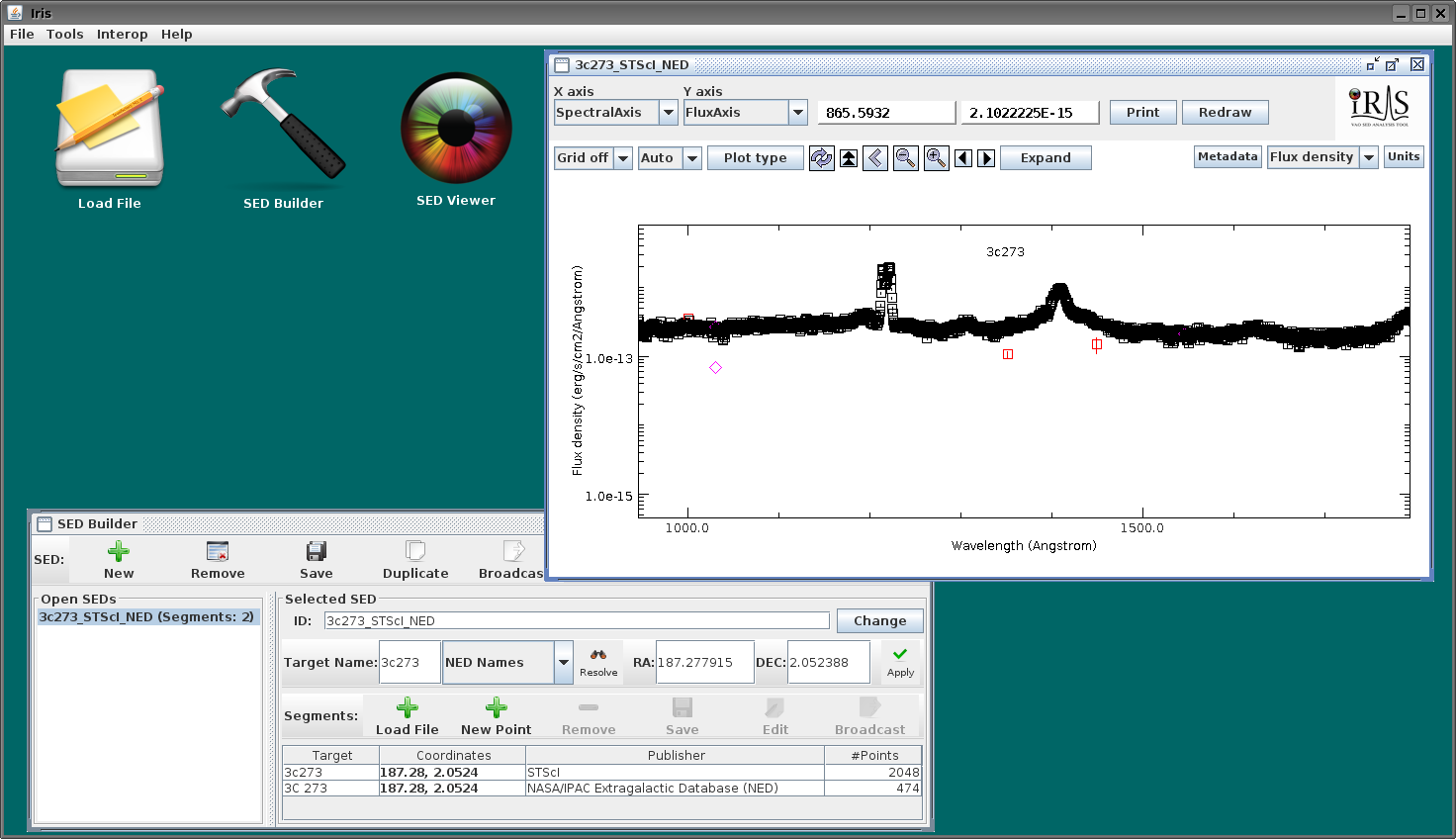Click the Plot type button
This screenshot has width=1456, height=839.
coord(755,158)
